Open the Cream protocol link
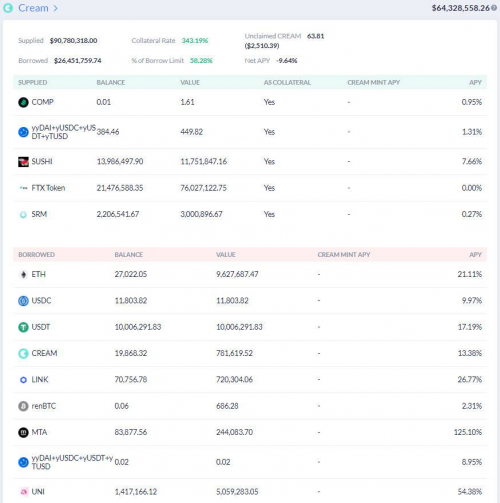The width and height of the screenshot is (500, 503). [x=33, y=8]
